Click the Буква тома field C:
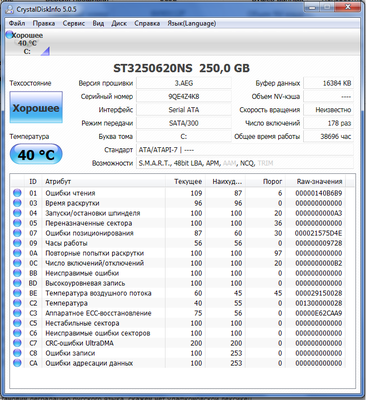This screenshot has width=366, height=400. (184, 136)
